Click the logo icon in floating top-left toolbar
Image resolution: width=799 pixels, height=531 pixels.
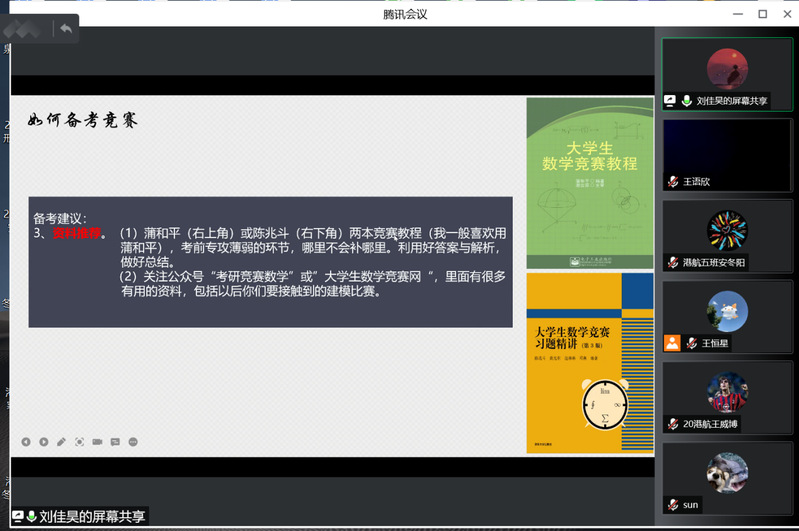tap(24, 28)
